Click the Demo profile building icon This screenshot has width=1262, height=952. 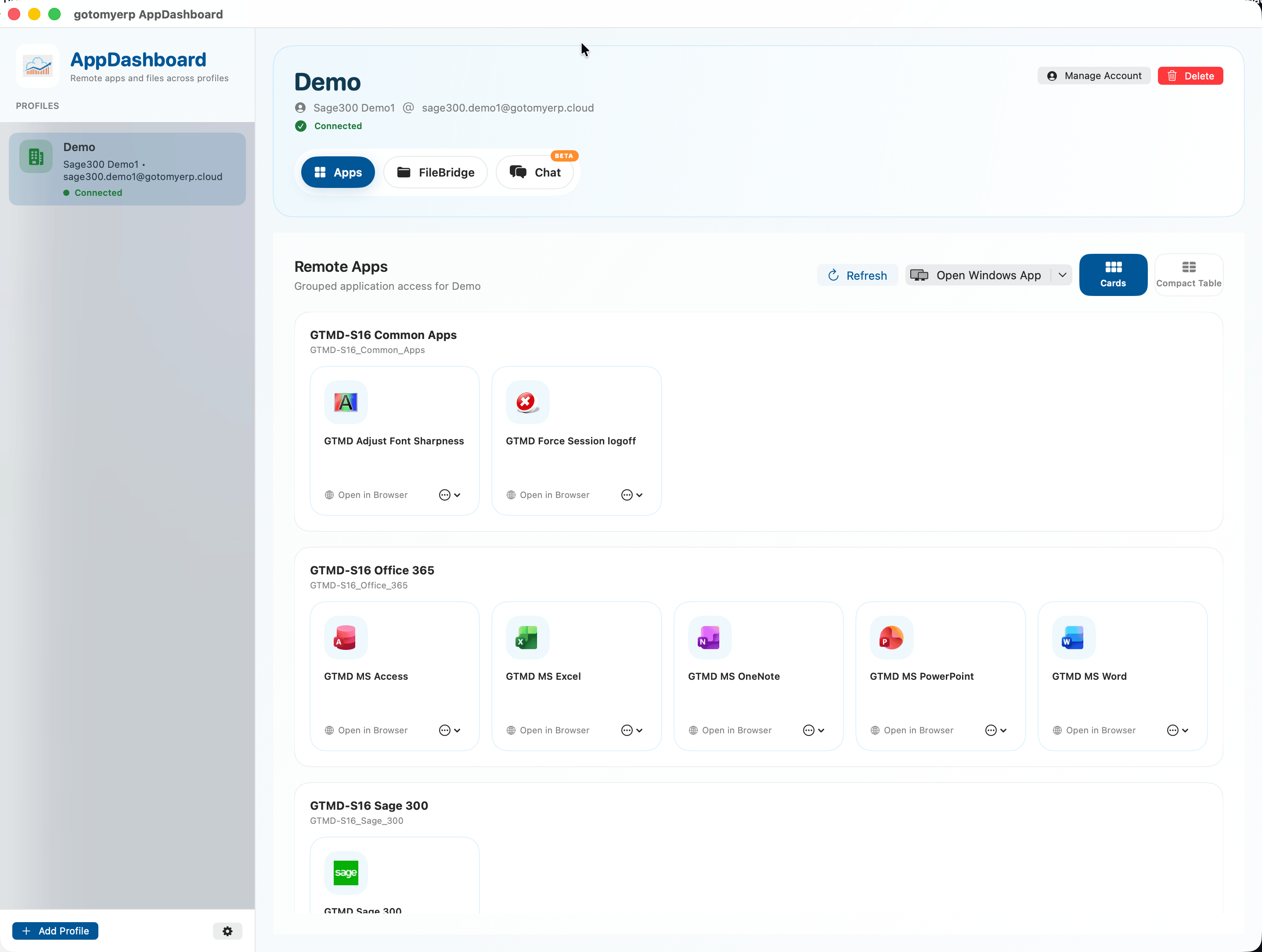click(36, 156)
